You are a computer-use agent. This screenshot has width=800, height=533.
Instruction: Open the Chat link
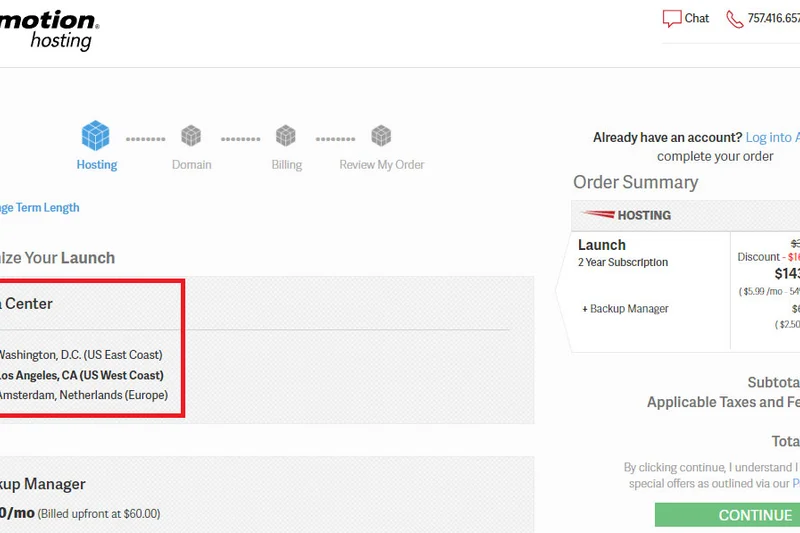(x=696, y=18)
